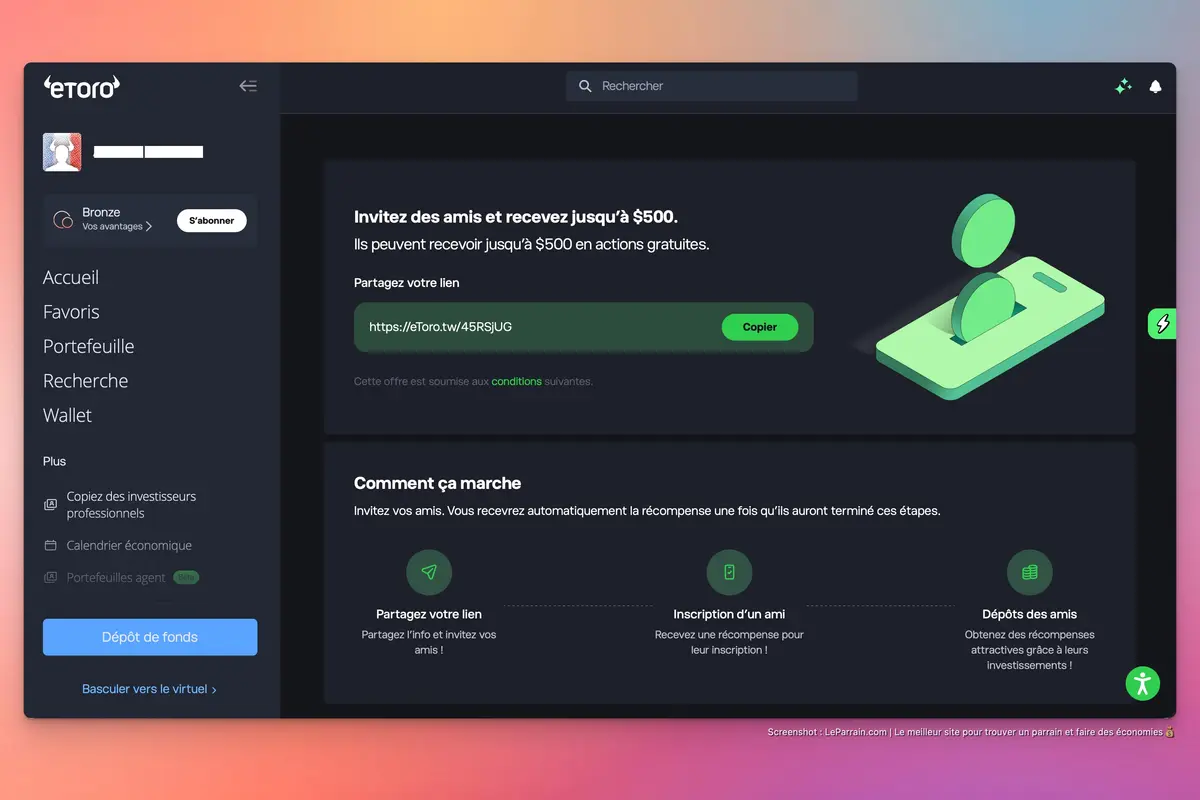The image size is (1200, 800).
Task: Expand Vos avantages chevron
Action: pos(149,227)
